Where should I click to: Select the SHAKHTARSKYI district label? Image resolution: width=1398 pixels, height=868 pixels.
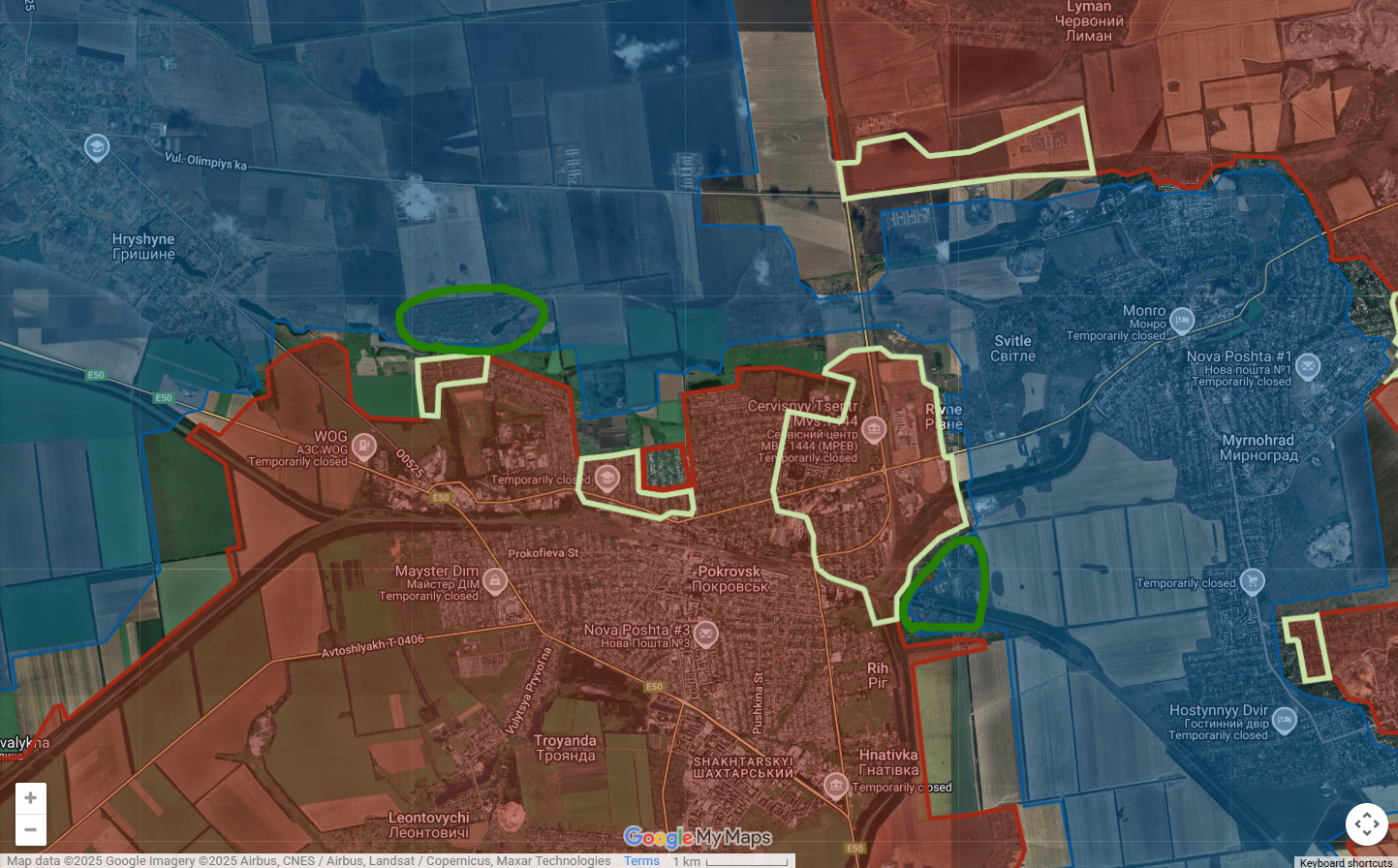743,767
